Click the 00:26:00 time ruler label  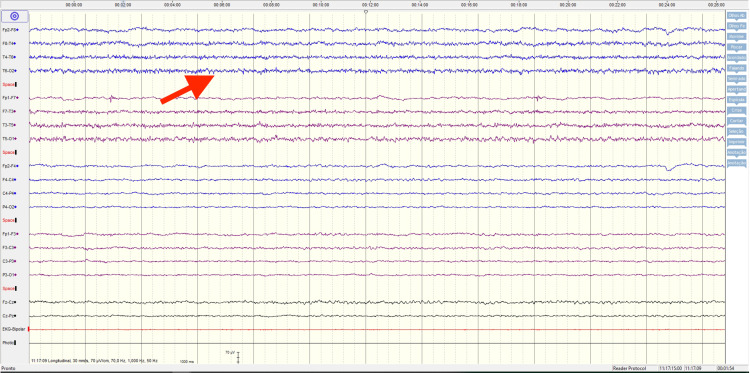click(x=717, y=5)
